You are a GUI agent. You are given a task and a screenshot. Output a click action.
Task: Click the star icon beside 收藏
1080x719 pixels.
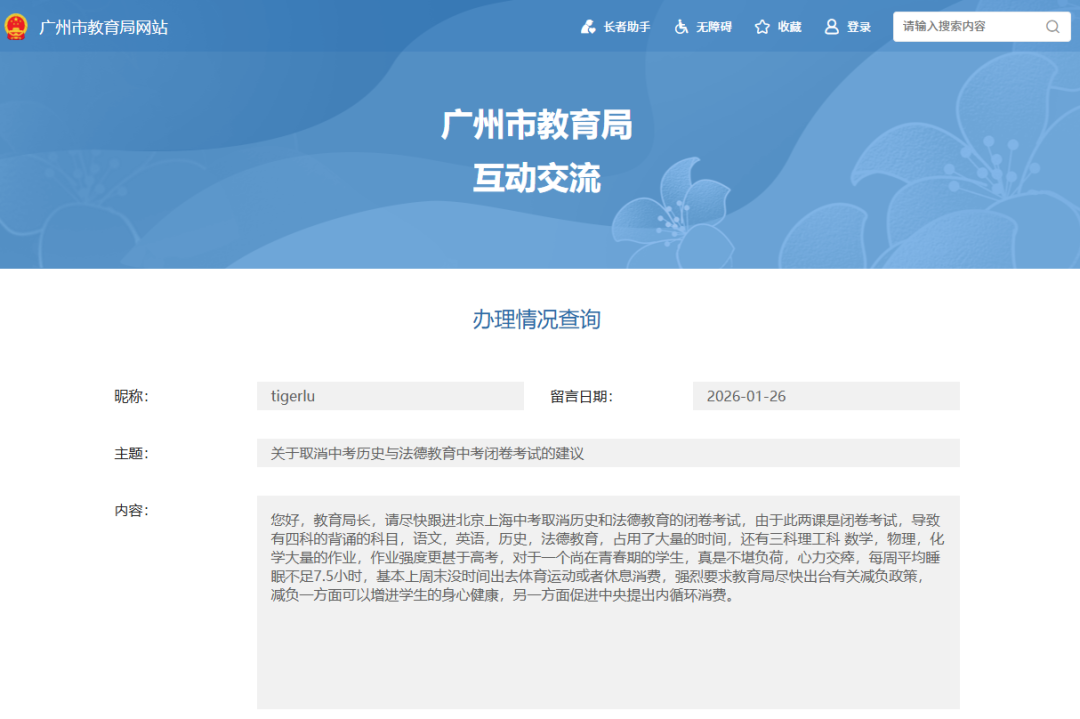point(760,26)
